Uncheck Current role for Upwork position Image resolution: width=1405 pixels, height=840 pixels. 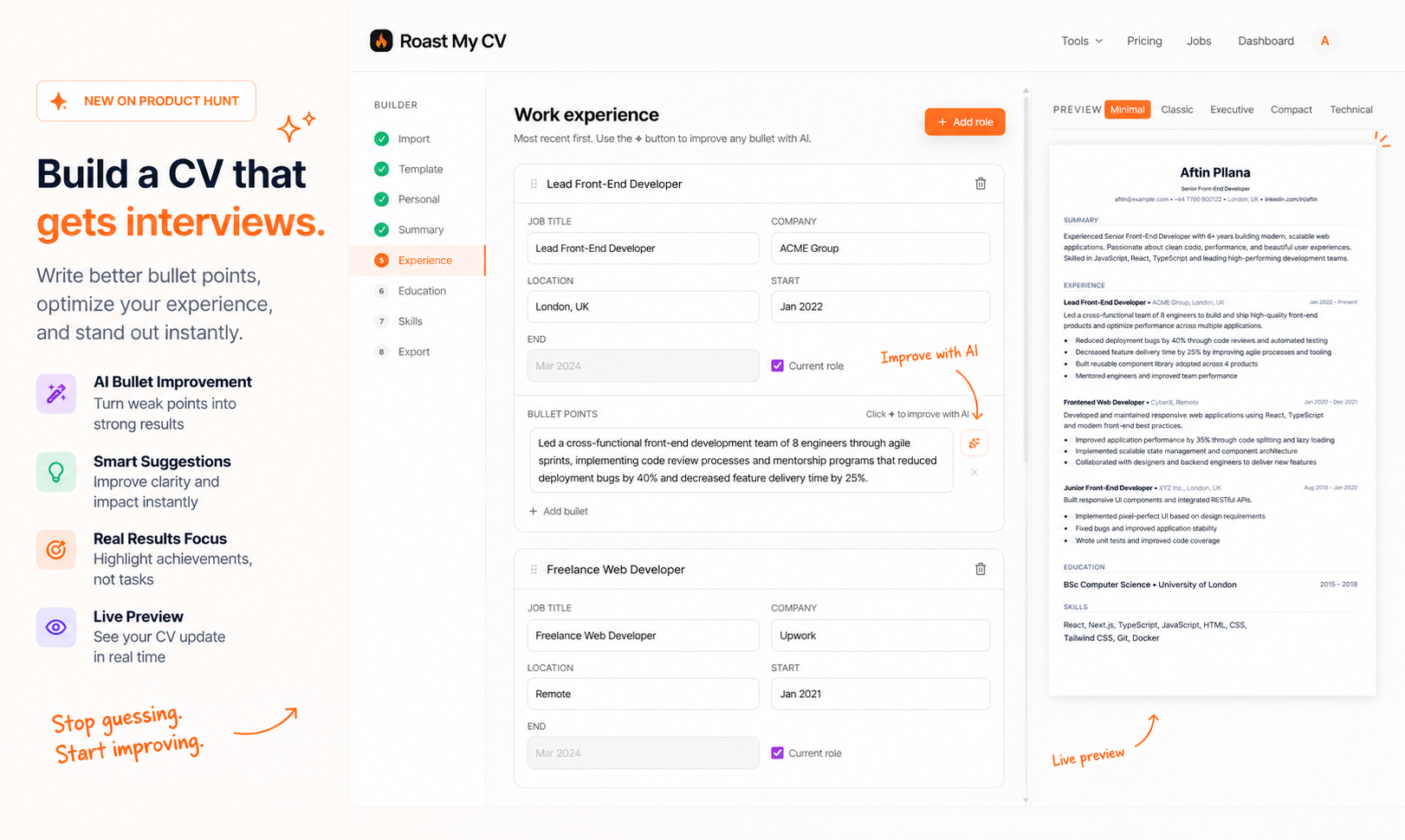777,753
